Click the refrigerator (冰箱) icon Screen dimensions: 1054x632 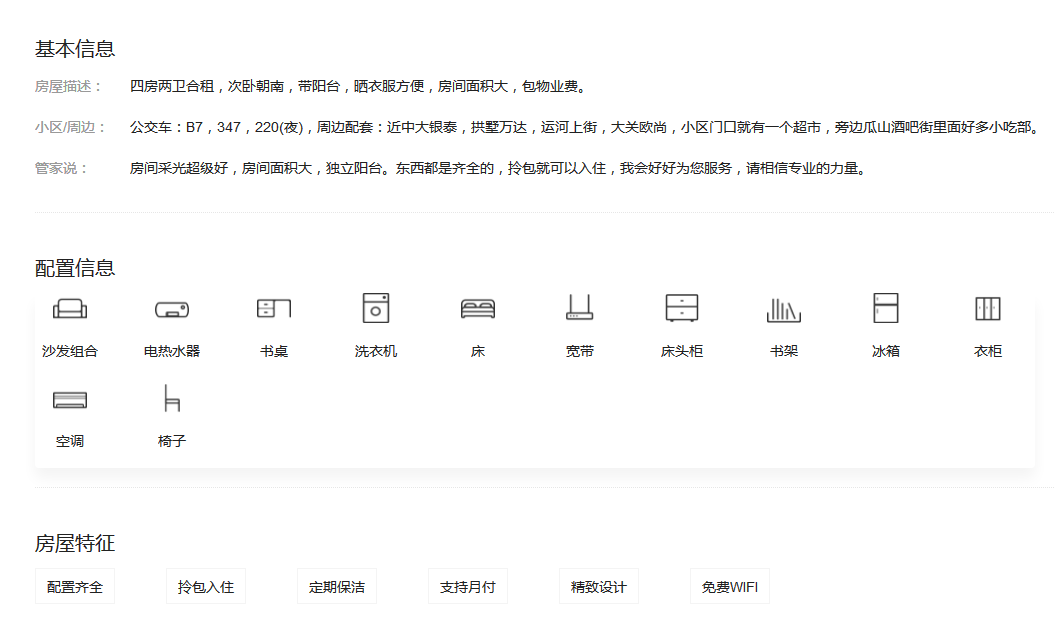point(886,308)
